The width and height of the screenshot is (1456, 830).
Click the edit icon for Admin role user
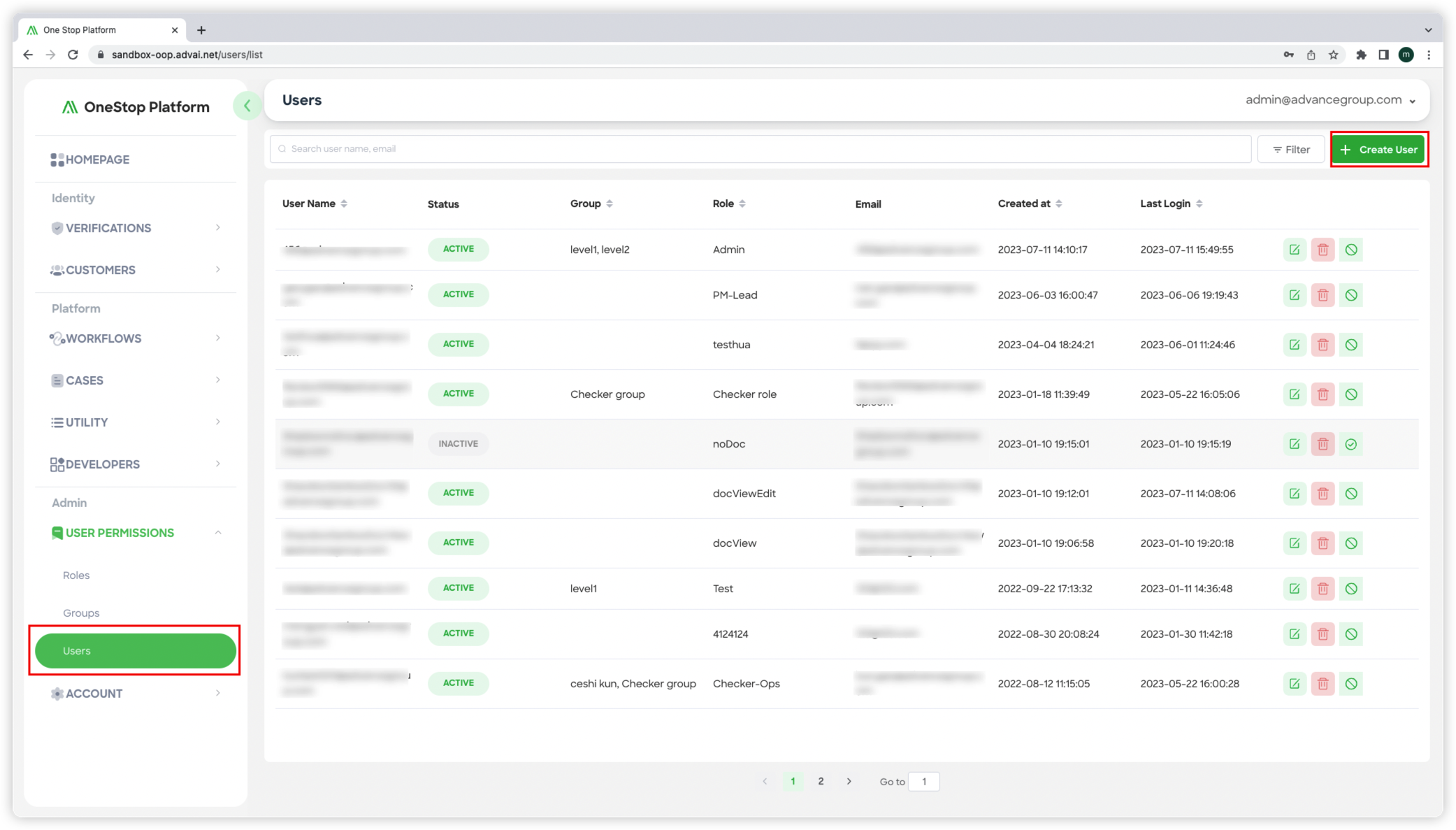click(x=1294, y=250)
